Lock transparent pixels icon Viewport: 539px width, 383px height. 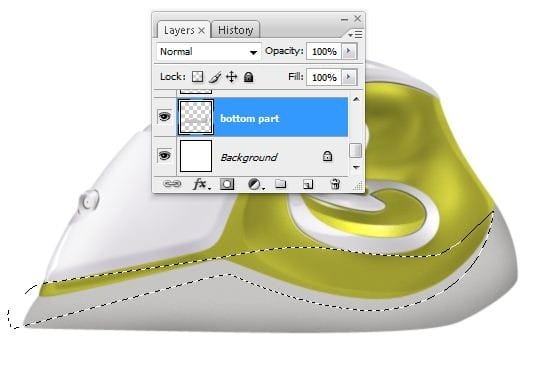197,77
